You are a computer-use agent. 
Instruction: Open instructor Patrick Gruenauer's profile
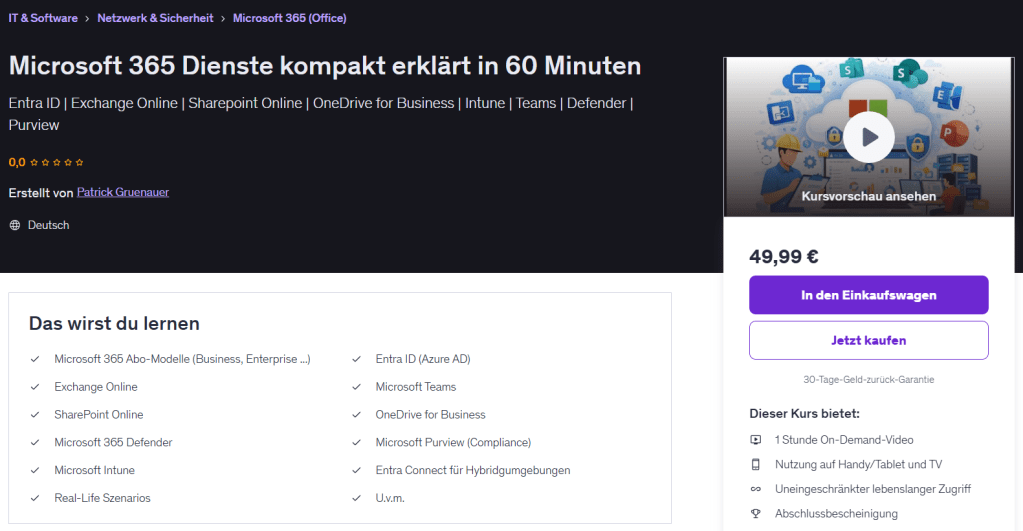(122, 192)
